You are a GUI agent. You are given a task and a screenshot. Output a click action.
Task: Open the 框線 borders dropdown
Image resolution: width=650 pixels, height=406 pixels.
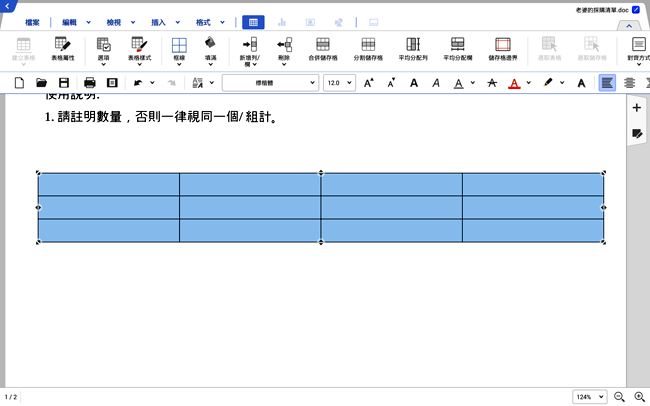pyautogui.click(x=179, y=51)
